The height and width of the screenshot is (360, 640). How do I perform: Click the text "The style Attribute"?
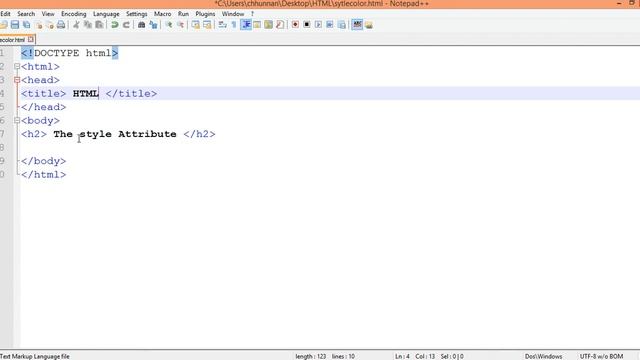[115, 134]
